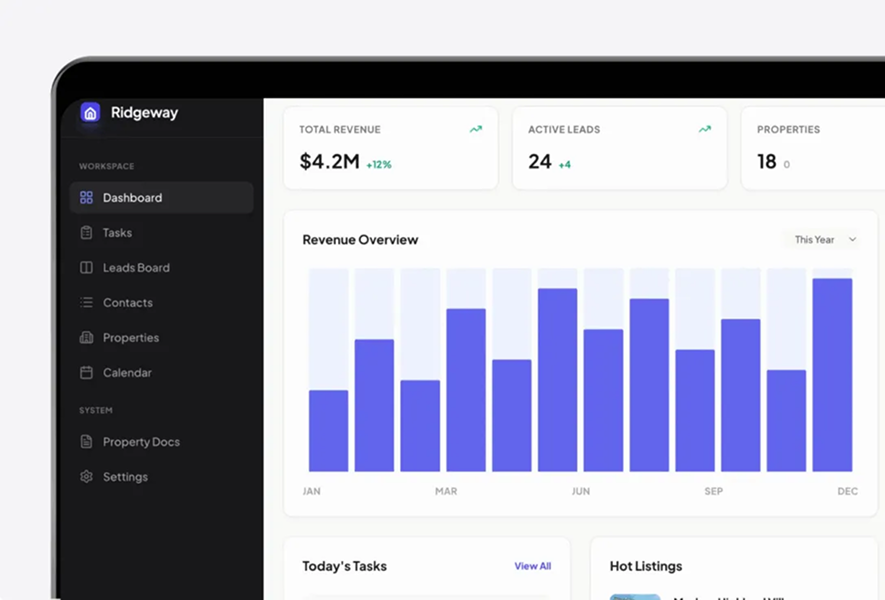Click the Today's Tasks heading
The image size is (885, 600).
[x=344, y=566]
